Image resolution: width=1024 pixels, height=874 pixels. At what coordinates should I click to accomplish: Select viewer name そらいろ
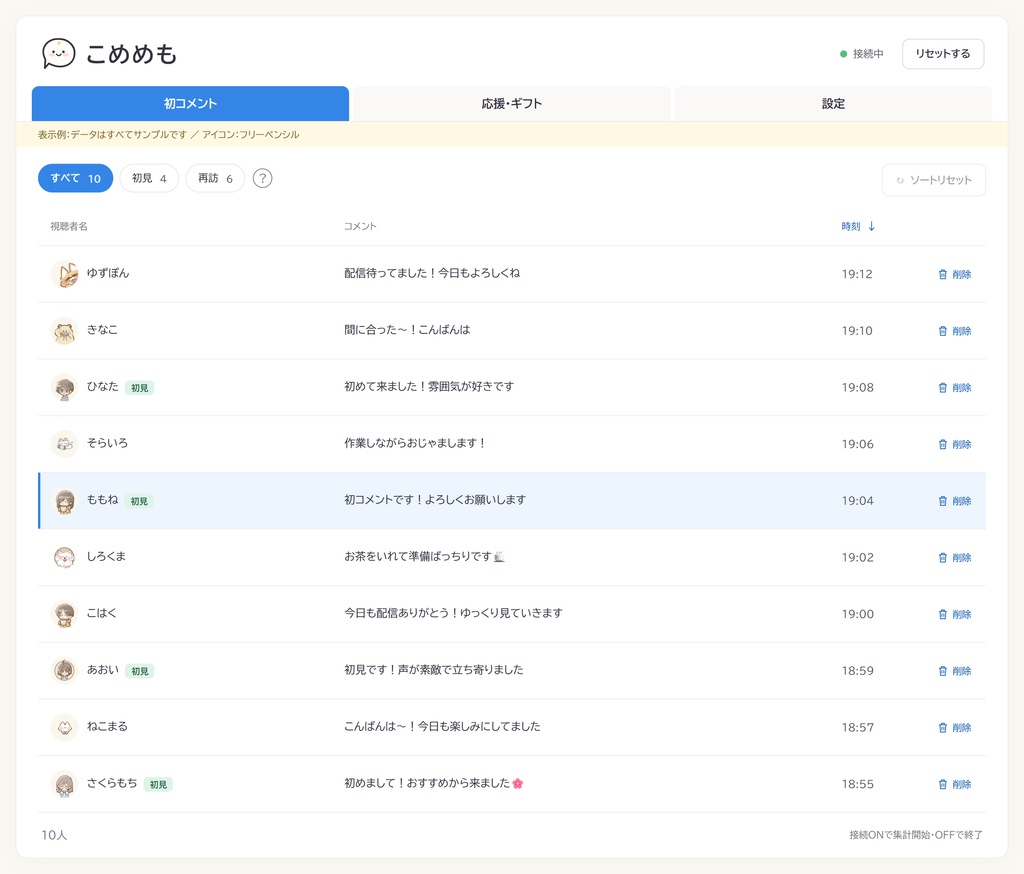pos(107,443)
